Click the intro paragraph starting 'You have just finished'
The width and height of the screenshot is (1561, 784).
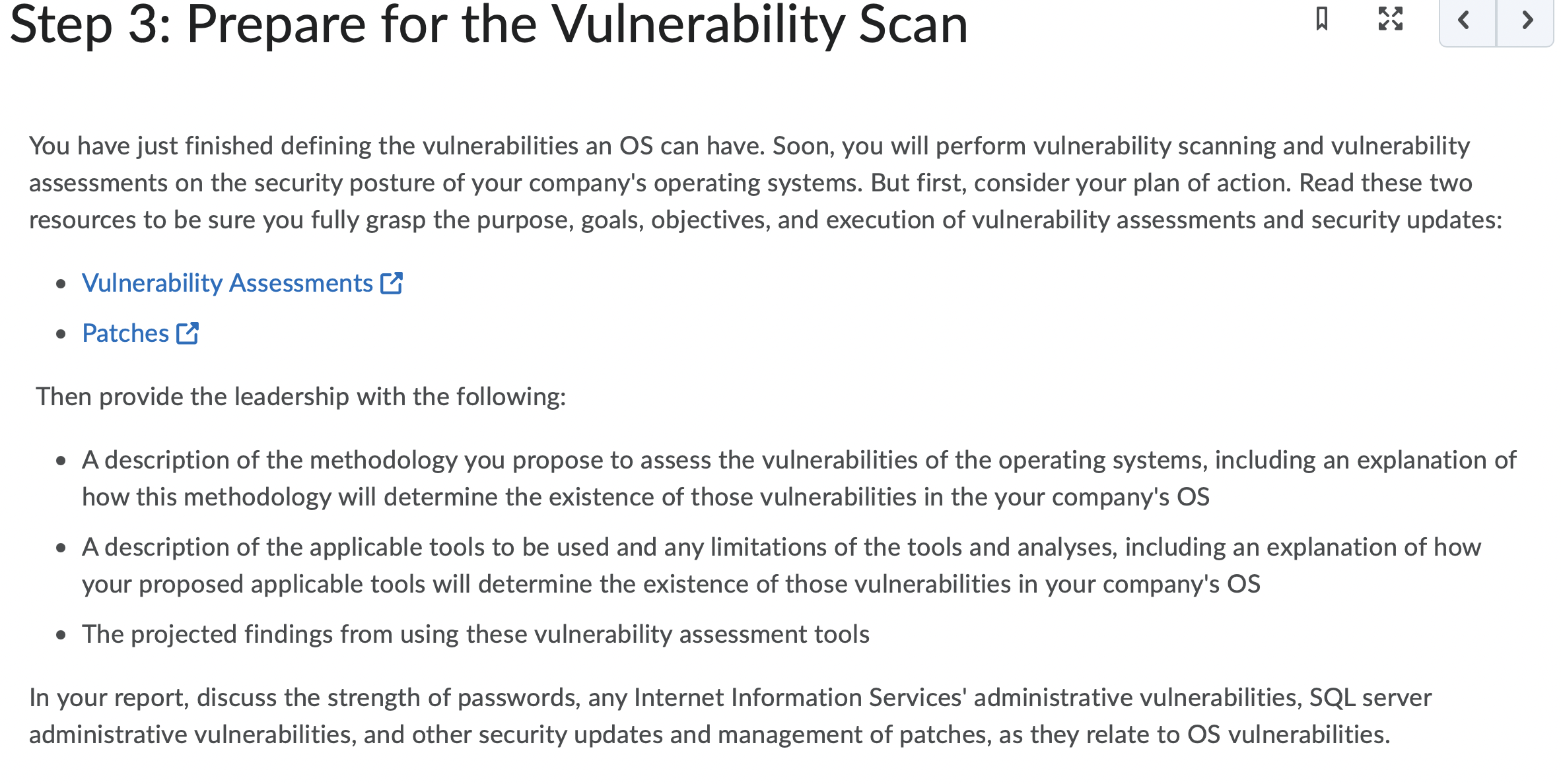tap(766, 183)
